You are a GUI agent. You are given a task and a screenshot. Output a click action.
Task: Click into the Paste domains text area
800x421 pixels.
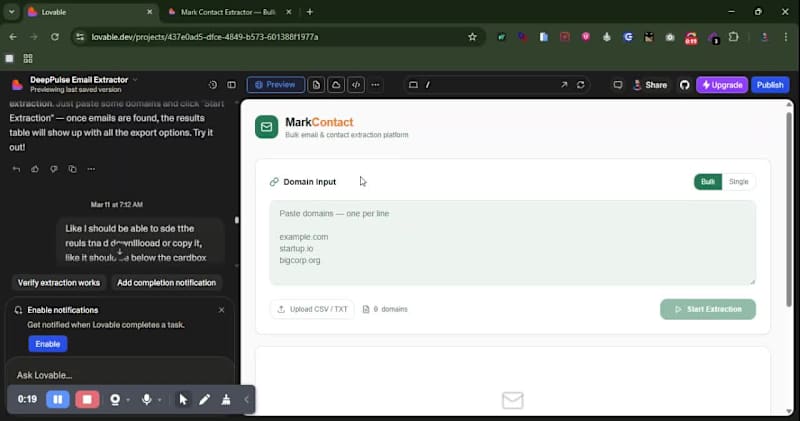512,242
